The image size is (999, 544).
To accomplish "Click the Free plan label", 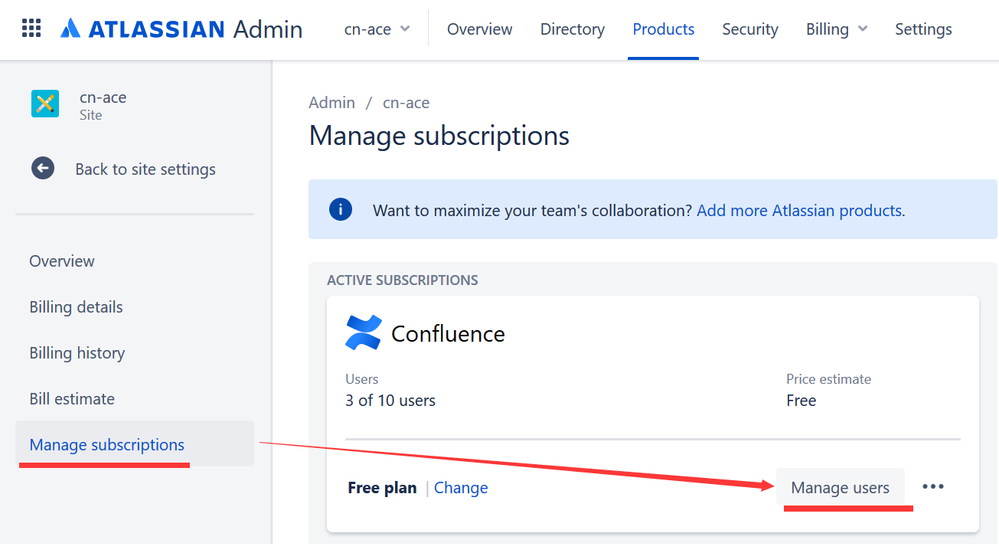I will [x=382, y=487].
